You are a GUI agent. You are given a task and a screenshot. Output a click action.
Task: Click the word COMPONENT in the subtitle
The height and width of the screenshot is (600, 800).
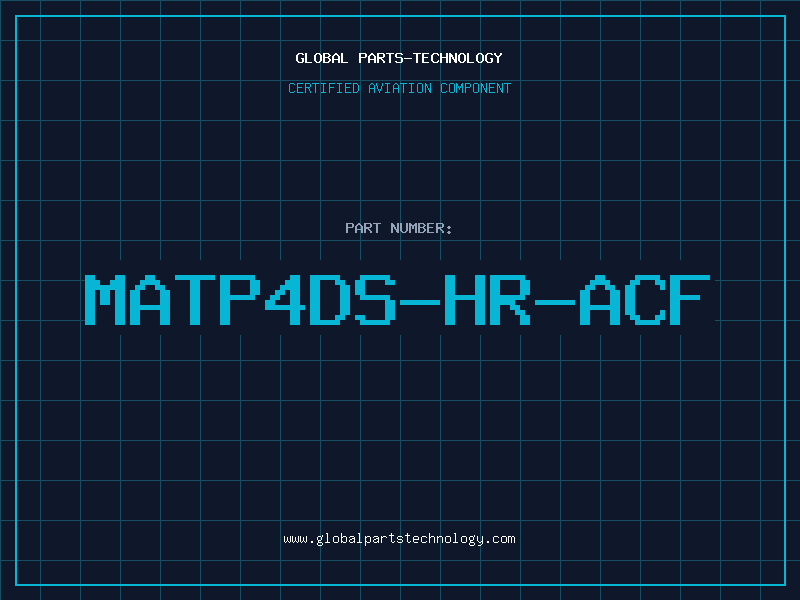click(474, 88)
